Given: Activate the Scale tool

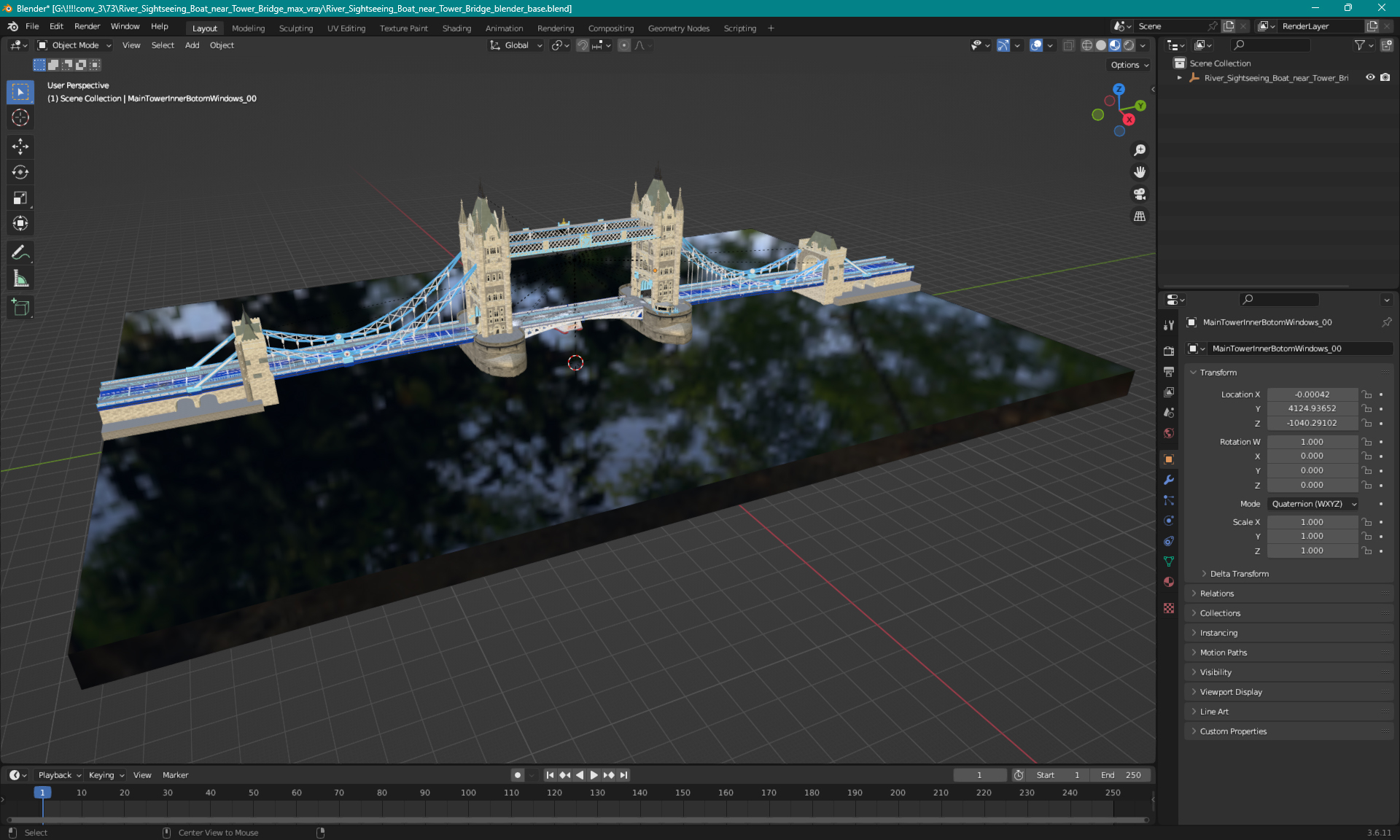Looking at the screenshot, I should pos(20,198).
